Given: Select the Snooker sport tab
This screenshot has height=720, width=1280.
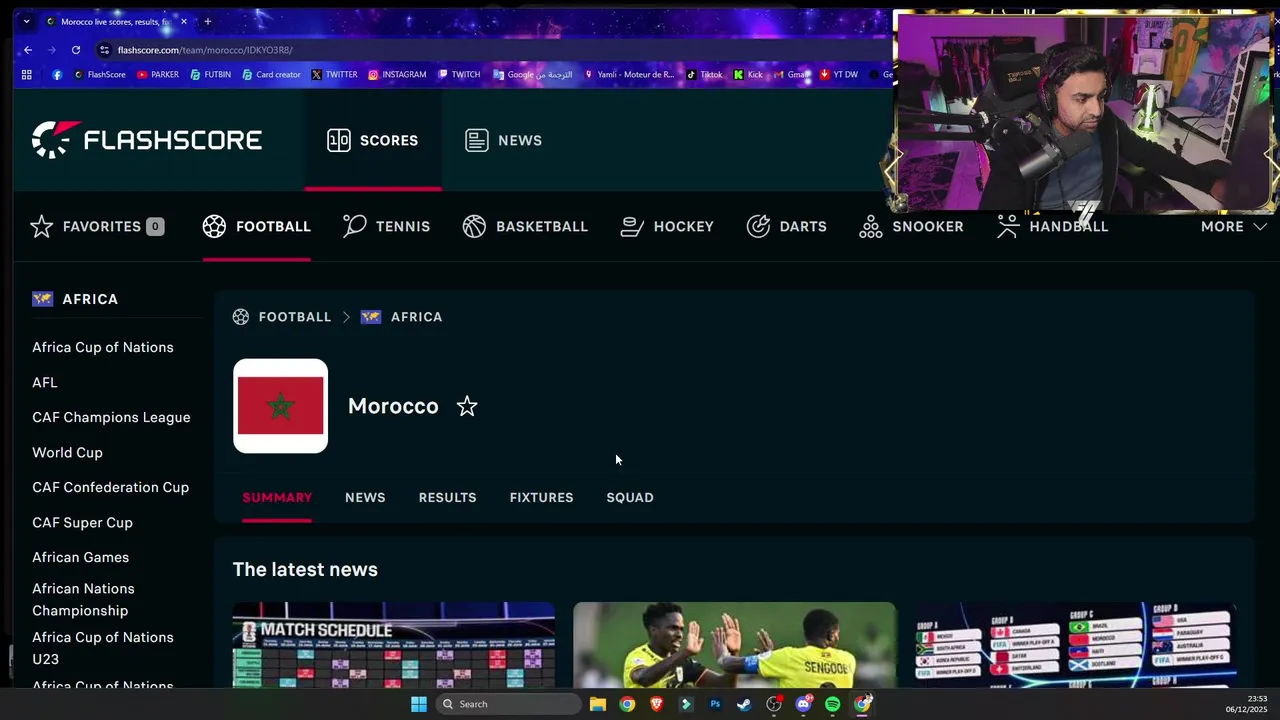Looking at the screenshot, I should [911, 227].
